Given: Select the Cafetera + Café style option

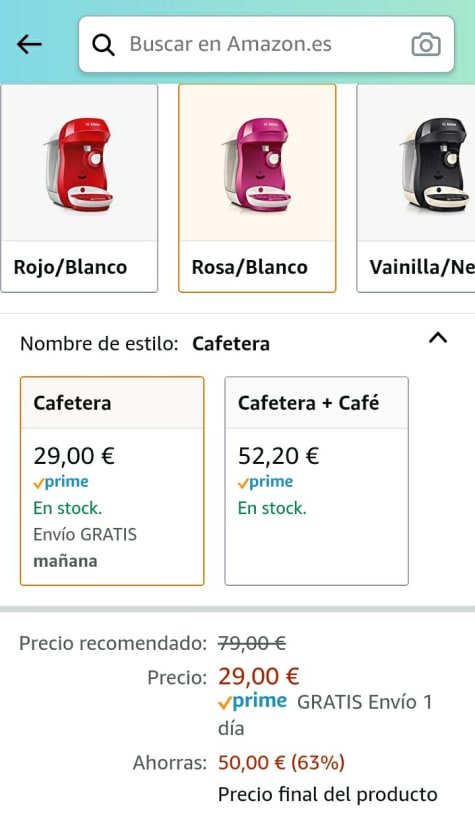Looking at the screenshot, I should (316, 481).
